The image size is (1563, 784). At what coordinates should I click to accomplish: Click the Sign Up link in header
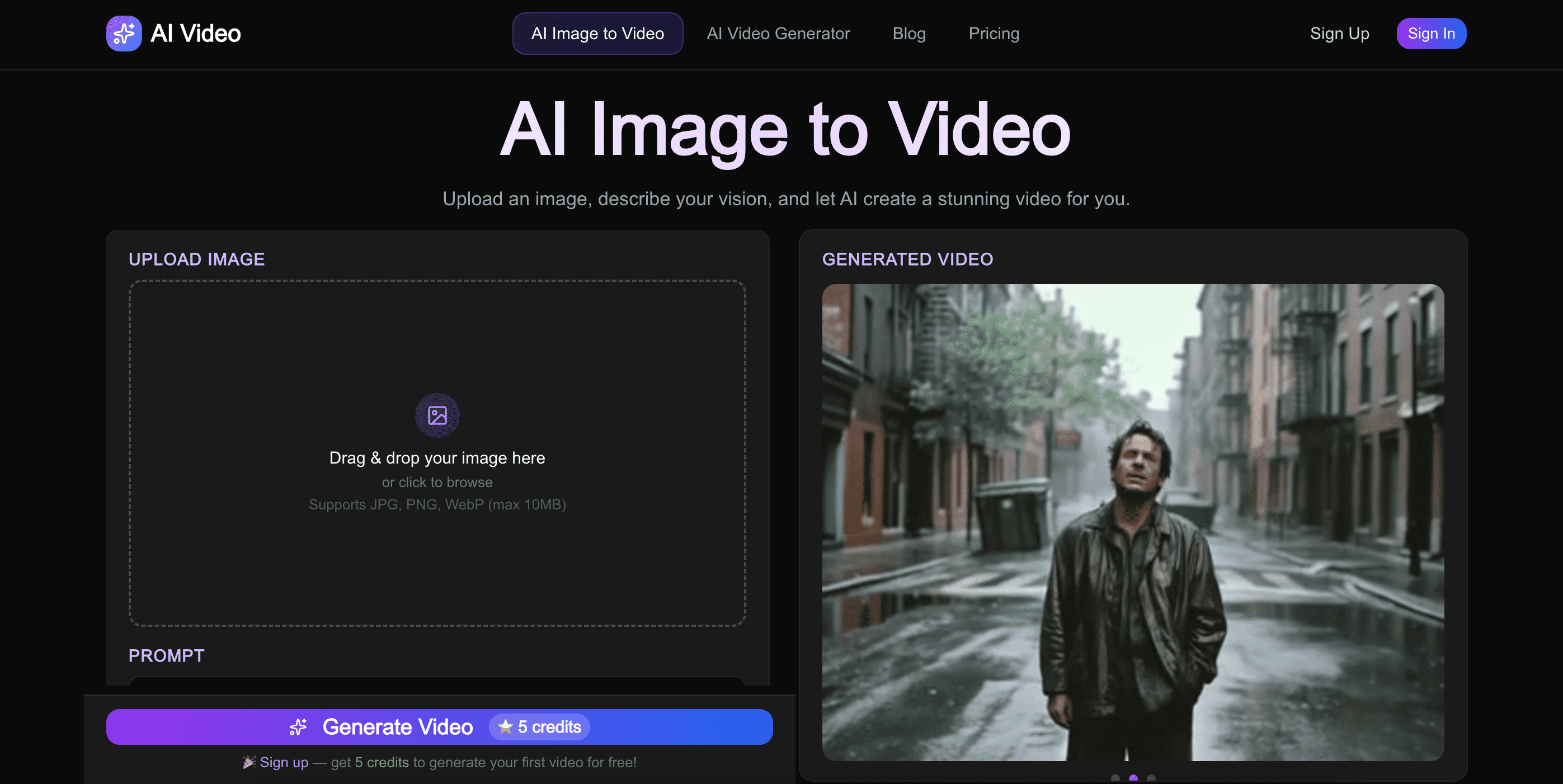[1339, 34]
